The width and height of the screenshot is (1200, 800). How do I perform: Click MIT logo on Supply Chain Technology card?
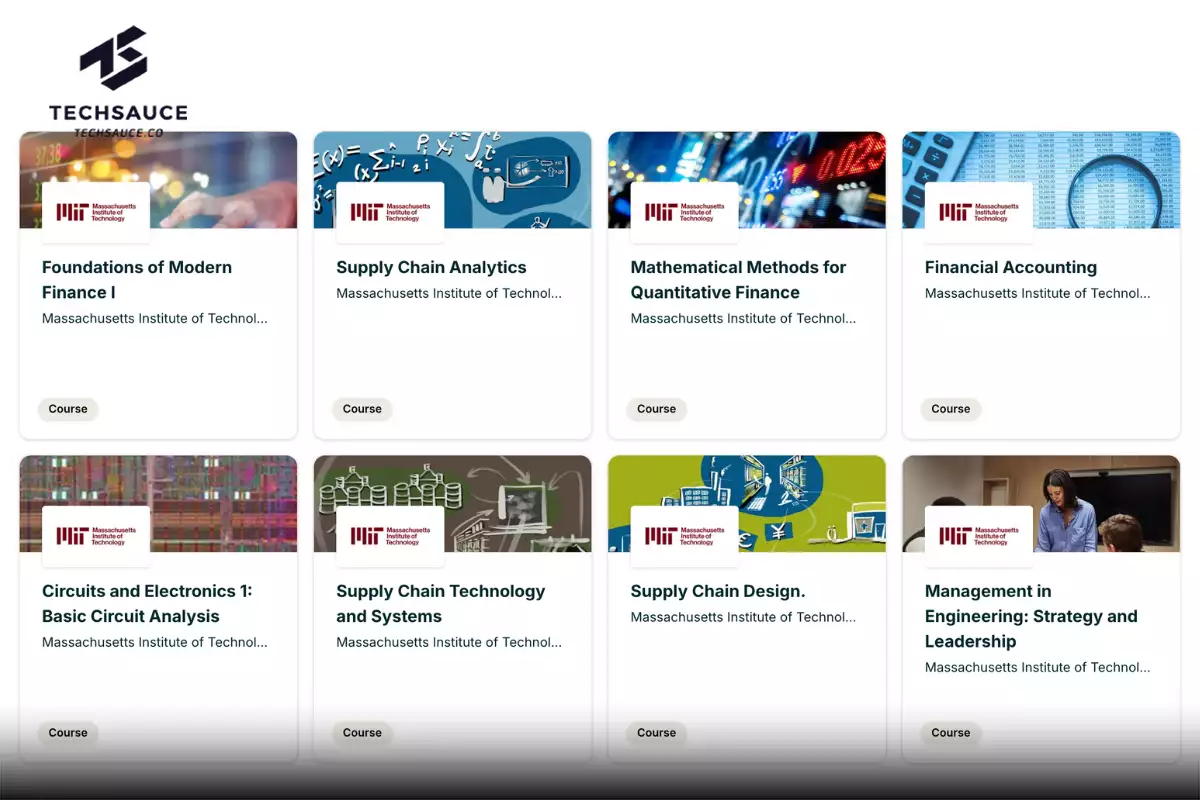pyautogui.click(x=390, y=536)
